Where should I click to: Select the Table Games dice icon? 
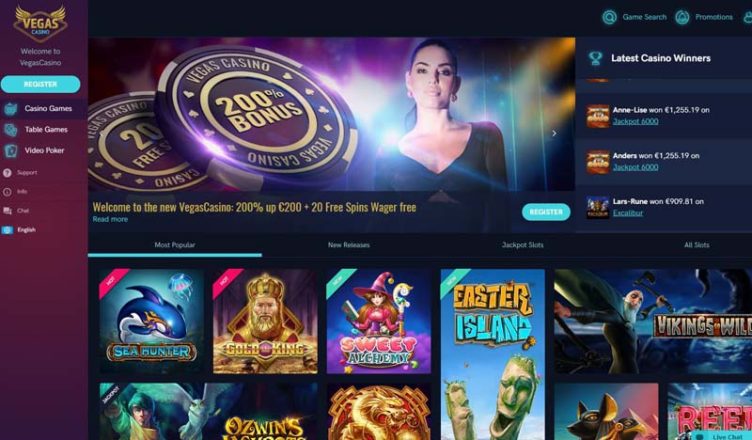pyautogui.click(x=10, y=130)
